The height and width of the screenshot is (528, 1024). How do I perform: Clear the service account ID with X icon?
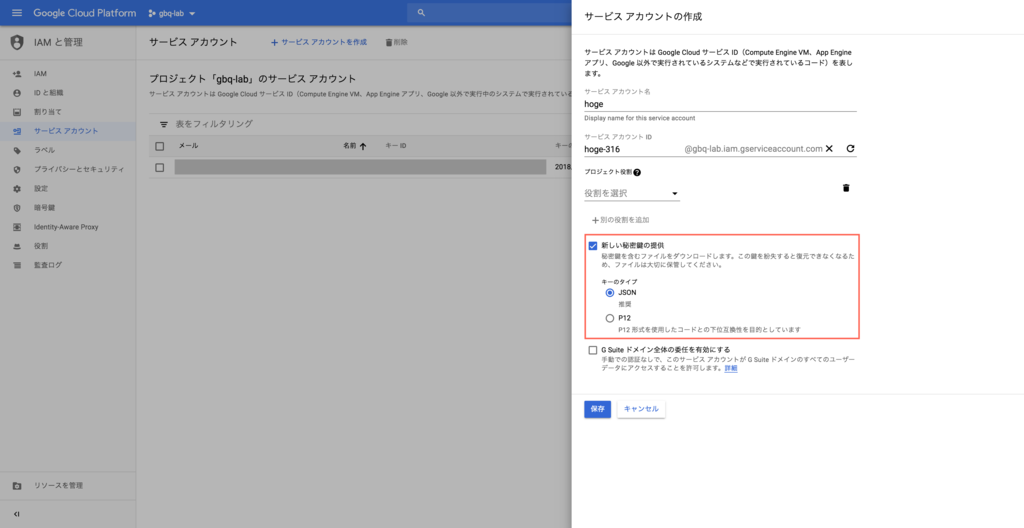point(829,149)
